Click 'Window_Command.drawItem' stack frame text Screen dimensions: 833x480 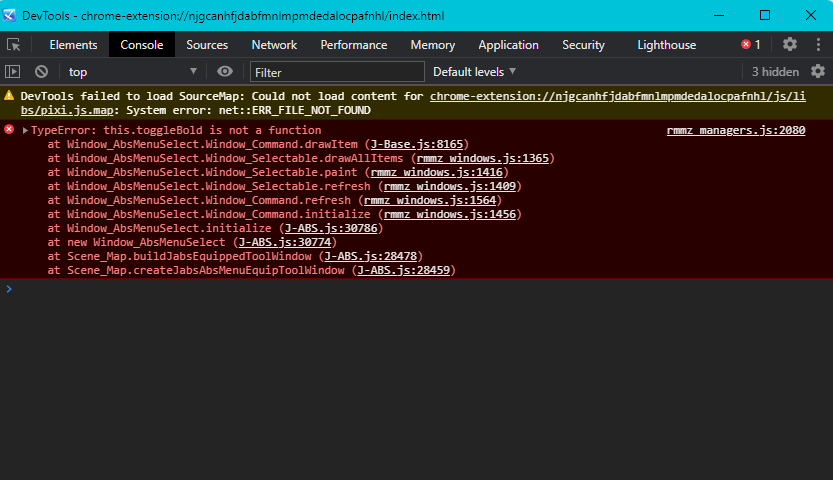tap(282, 144)
